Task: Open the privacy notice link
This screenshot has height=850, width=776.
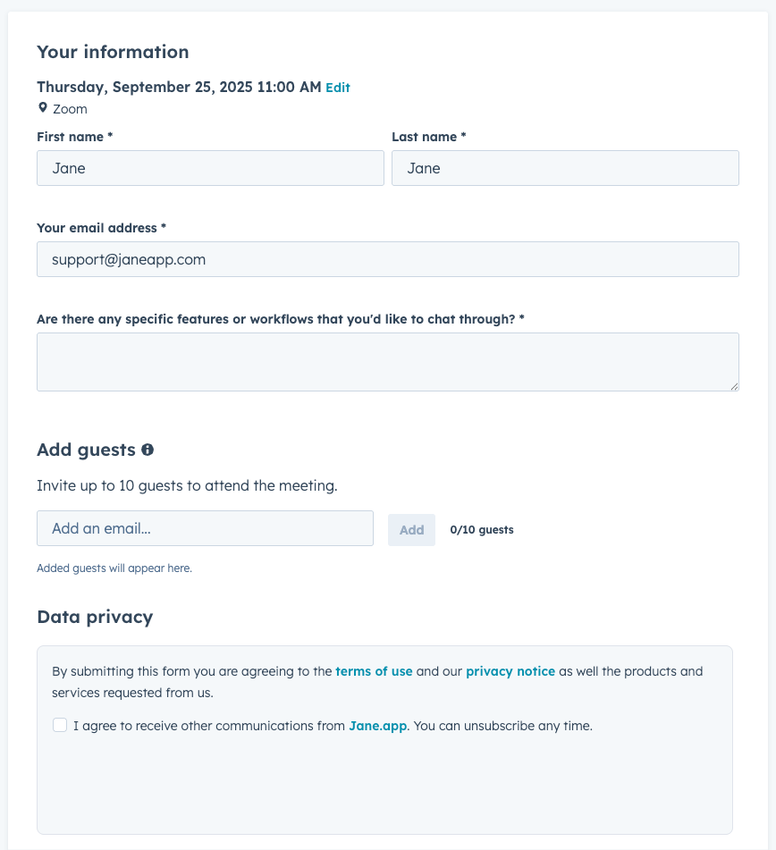Action: (x=510, y=671)
